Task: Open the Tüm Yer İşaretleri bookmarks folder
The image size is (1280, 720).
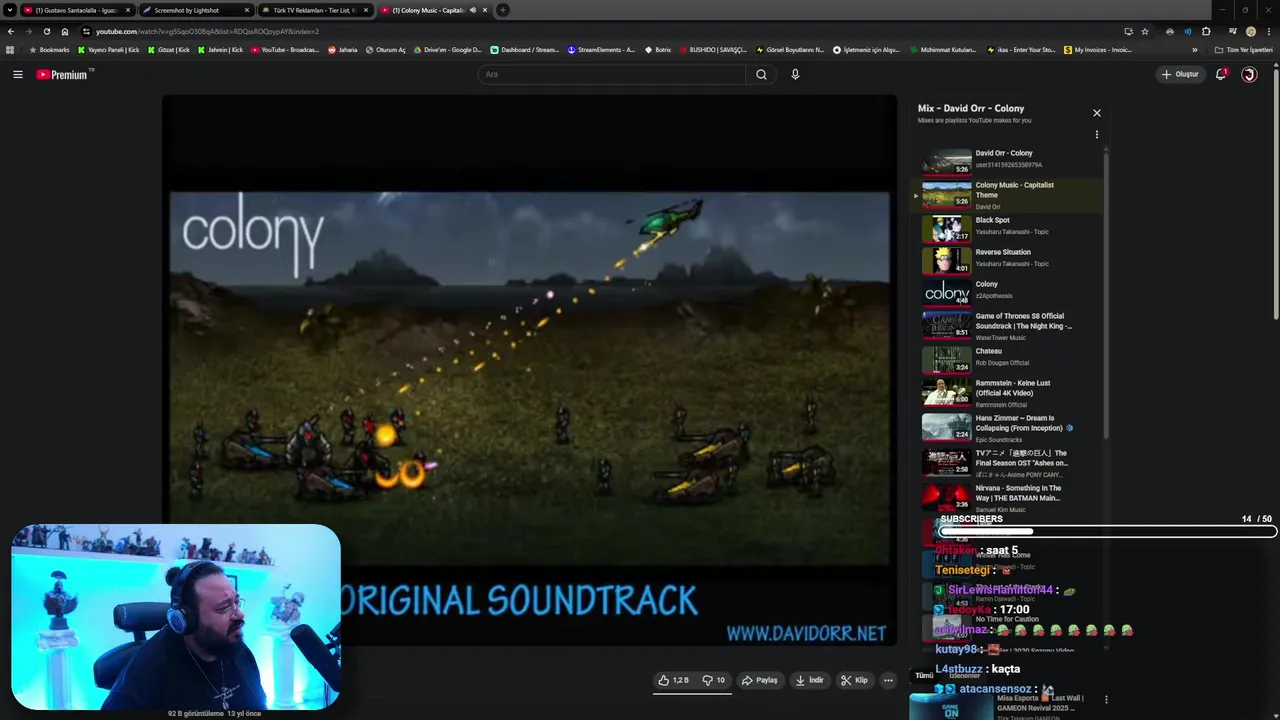Action: (1243, 49)
